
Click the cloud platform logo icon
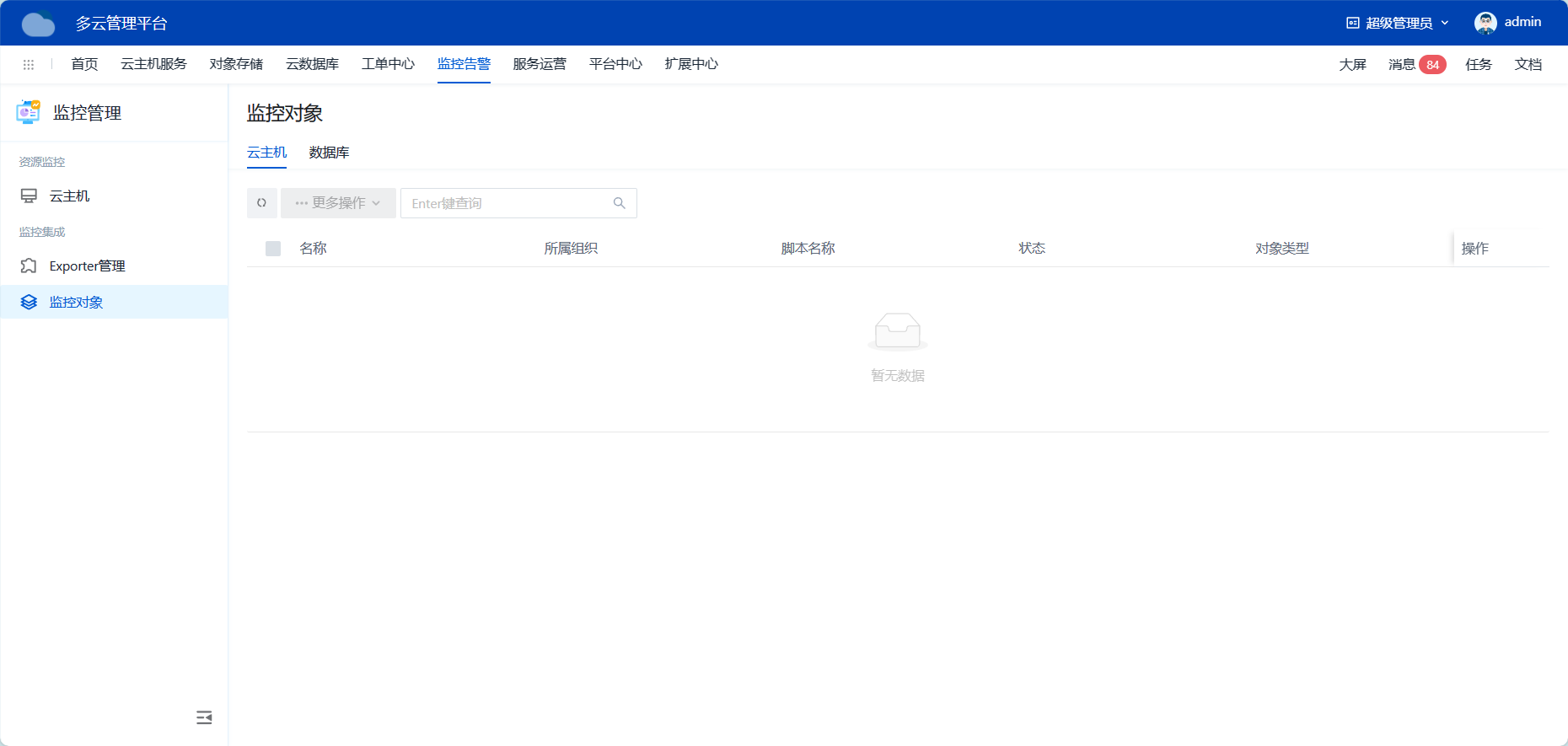[38, 24]
